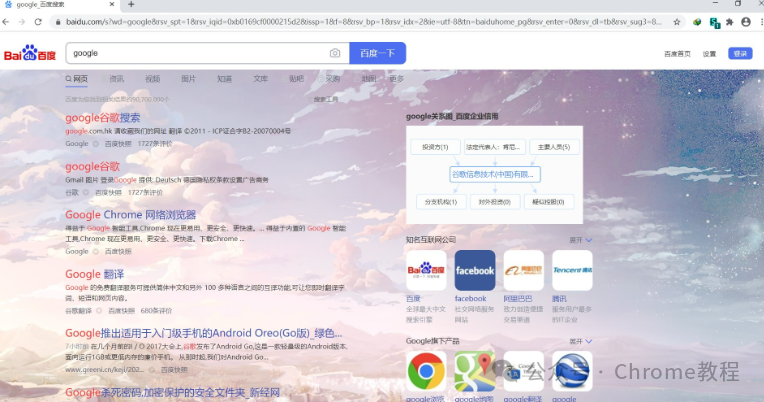Open the google谷歌 result title
The width and height of the screenshot is (764, 402).
tap(93, 167)
